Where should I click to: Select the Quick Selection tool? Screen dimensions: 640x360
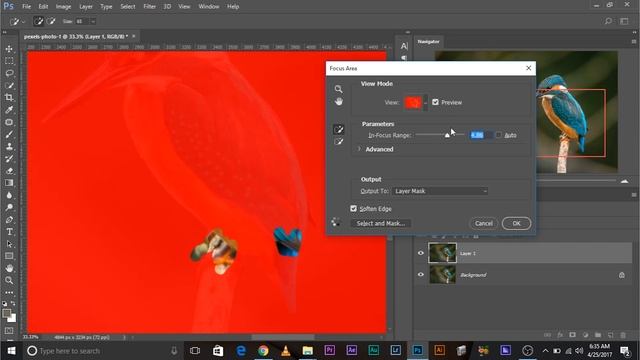(9, 85)
